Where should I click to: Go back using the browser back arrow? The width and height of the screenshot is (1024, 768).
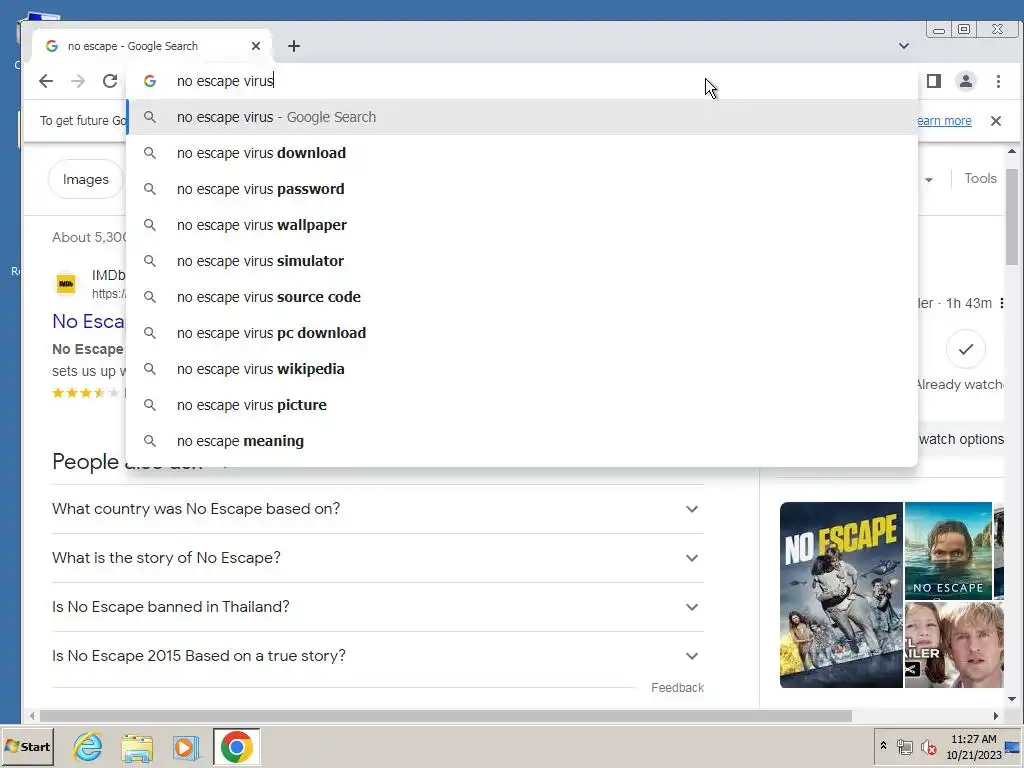[46, 81]
